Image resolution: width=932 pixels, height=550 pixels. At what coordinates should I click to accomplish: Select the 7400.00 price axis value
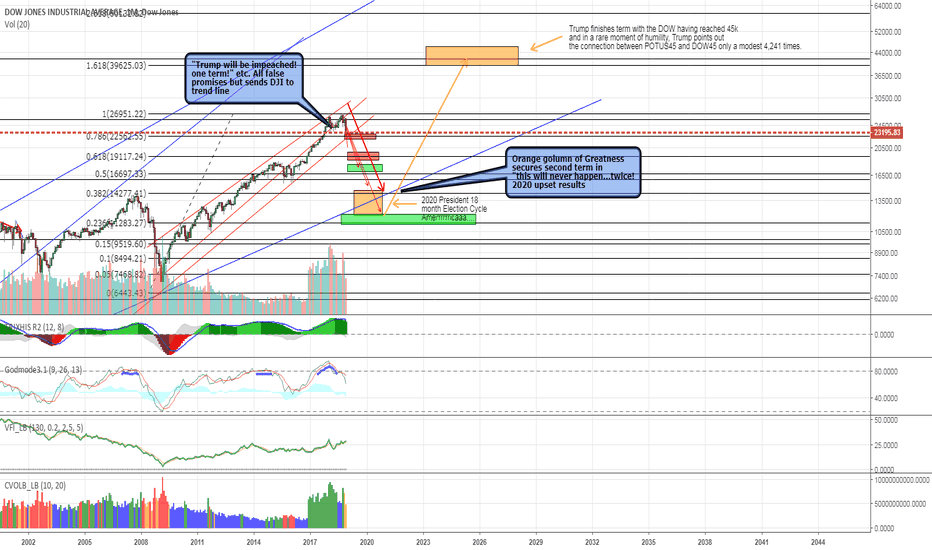[x=886, y=276]
